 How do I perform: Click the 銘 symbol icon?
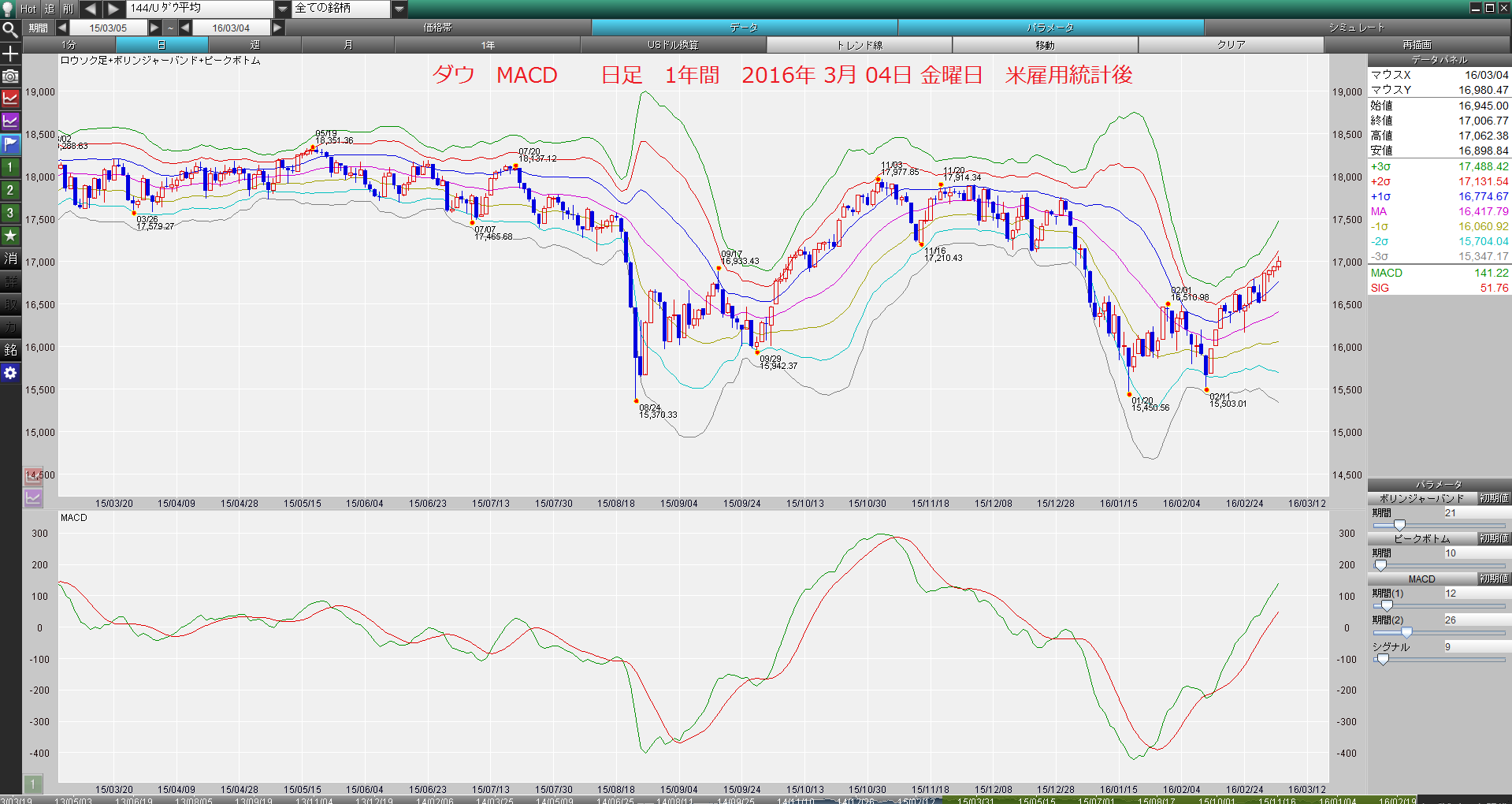(x=10, y=350)
